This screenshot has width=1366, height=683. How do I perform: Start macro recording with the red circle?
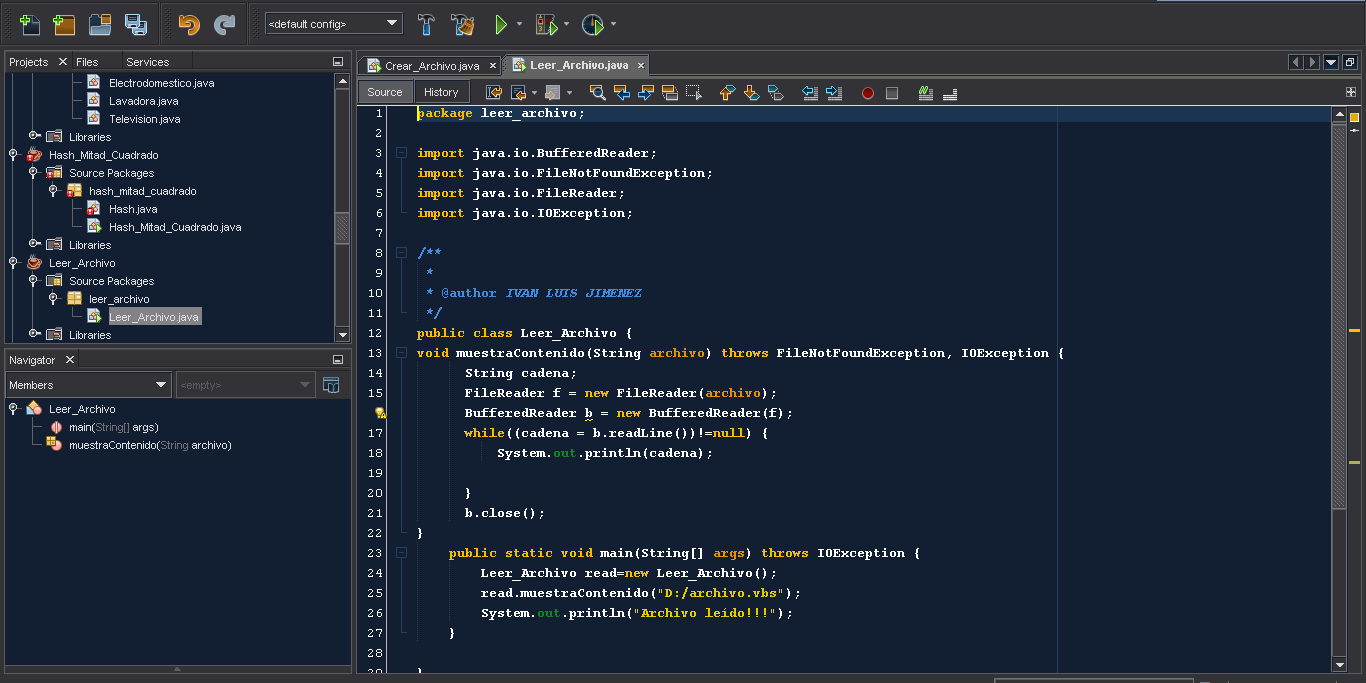(867, 93)
